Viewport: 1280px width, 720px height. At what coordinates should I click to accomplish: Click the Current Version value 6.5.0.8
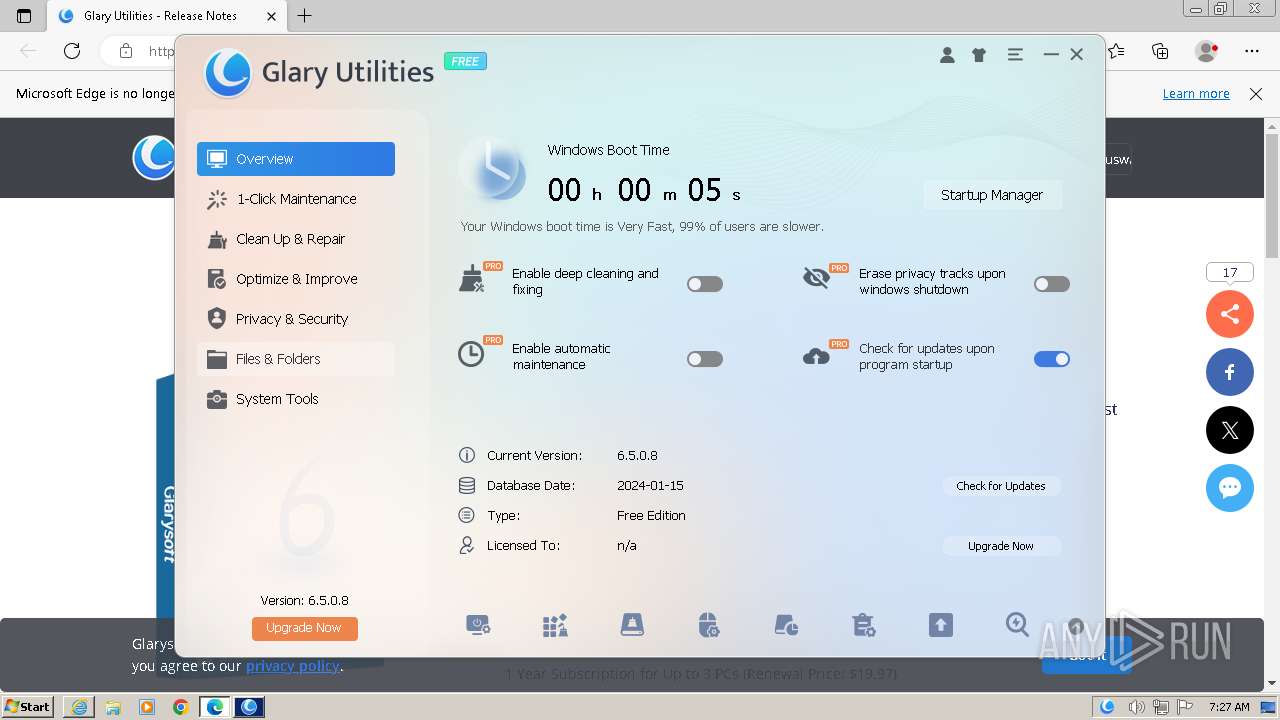(x=637, y=456)
